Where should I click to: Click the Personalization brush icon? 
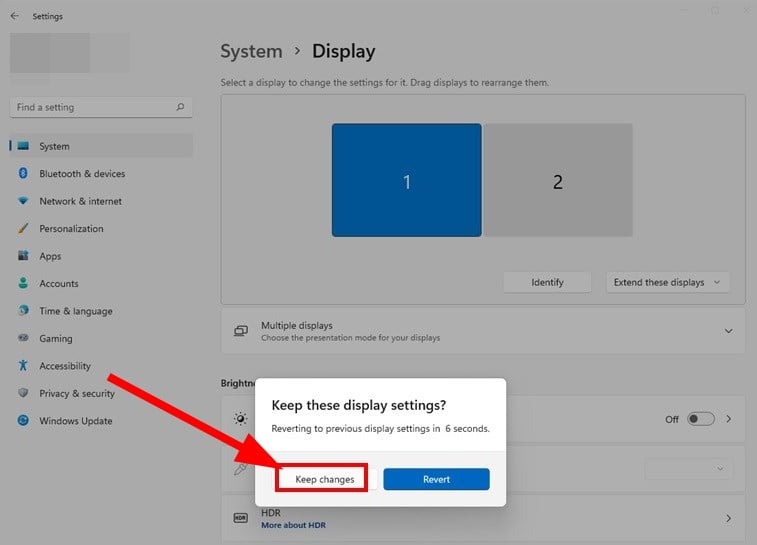pos(23,228)
